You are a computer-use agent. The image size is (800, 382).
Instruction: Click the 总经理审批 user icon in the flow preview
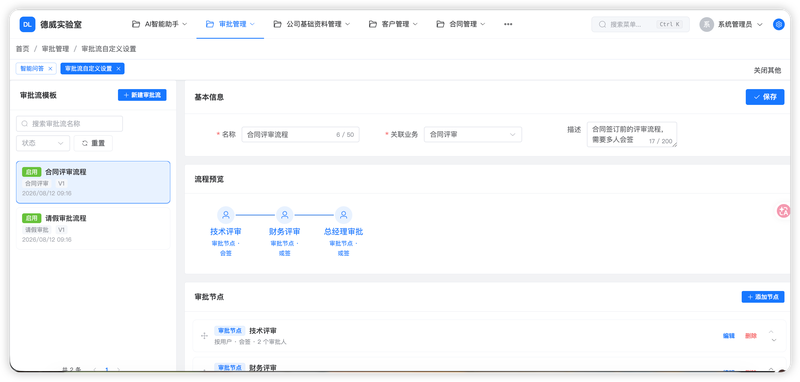click(x=343, y=215)
